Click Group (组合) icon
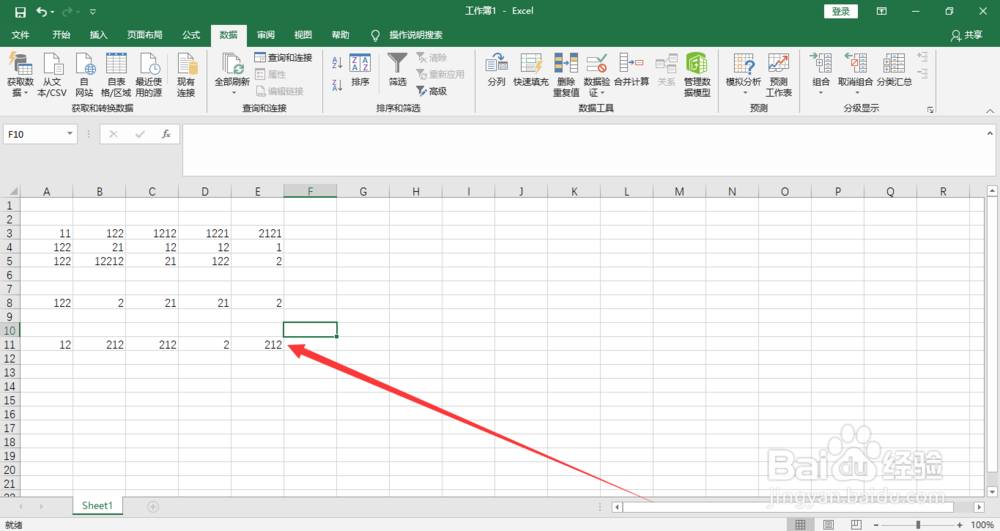Screen dimensions: 1000x531 click(x=821, y=64)
